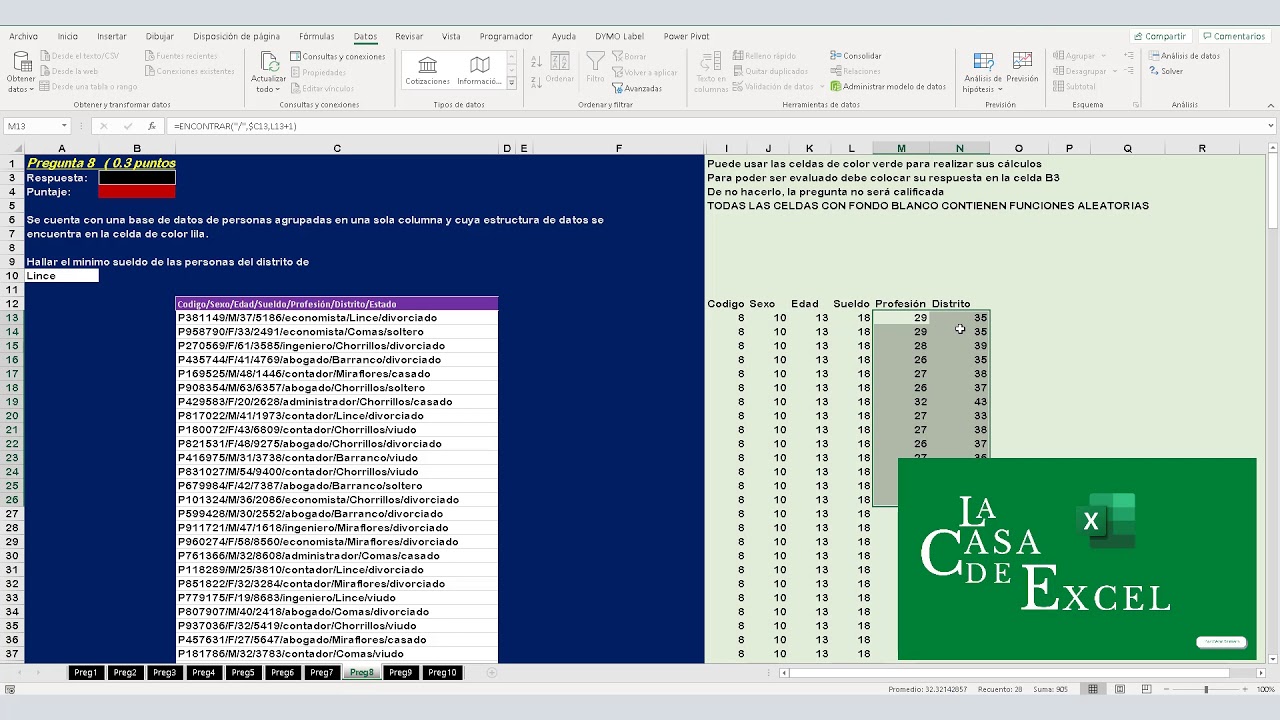Click the Profesión column label
This screenshot has width=1280, height=720.
pyautogui.click(x=900, y=304)
